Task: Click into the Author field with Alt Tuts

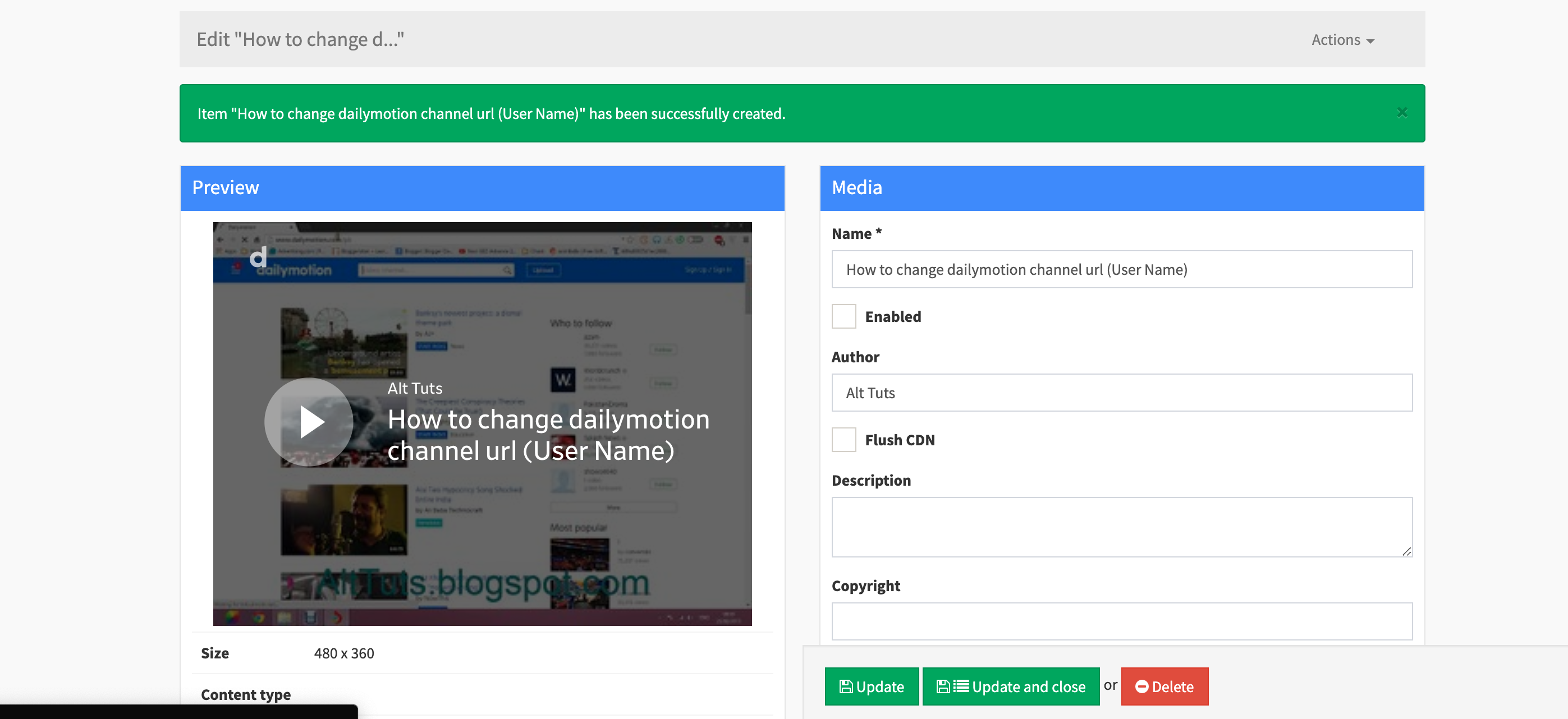Action: [1121, 393]
